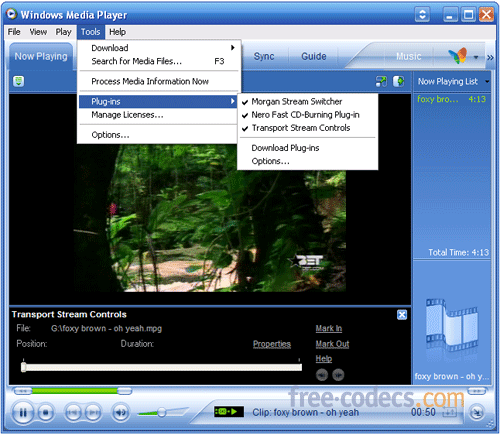
Task: Switch to the Guide tab
Action: tap(314, 56)
